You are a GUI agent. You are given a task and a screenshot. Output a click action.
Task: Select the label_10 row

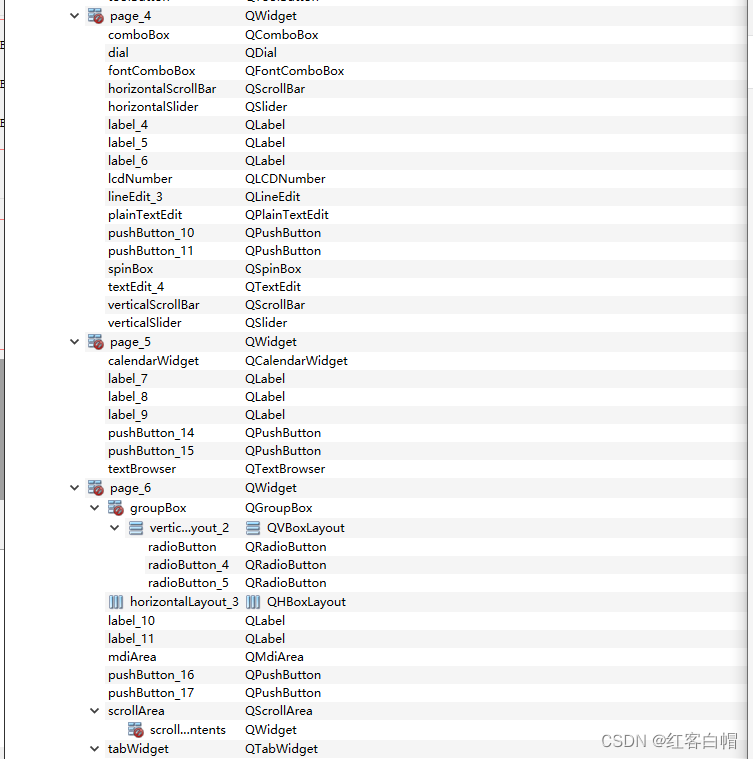[131, 621]
